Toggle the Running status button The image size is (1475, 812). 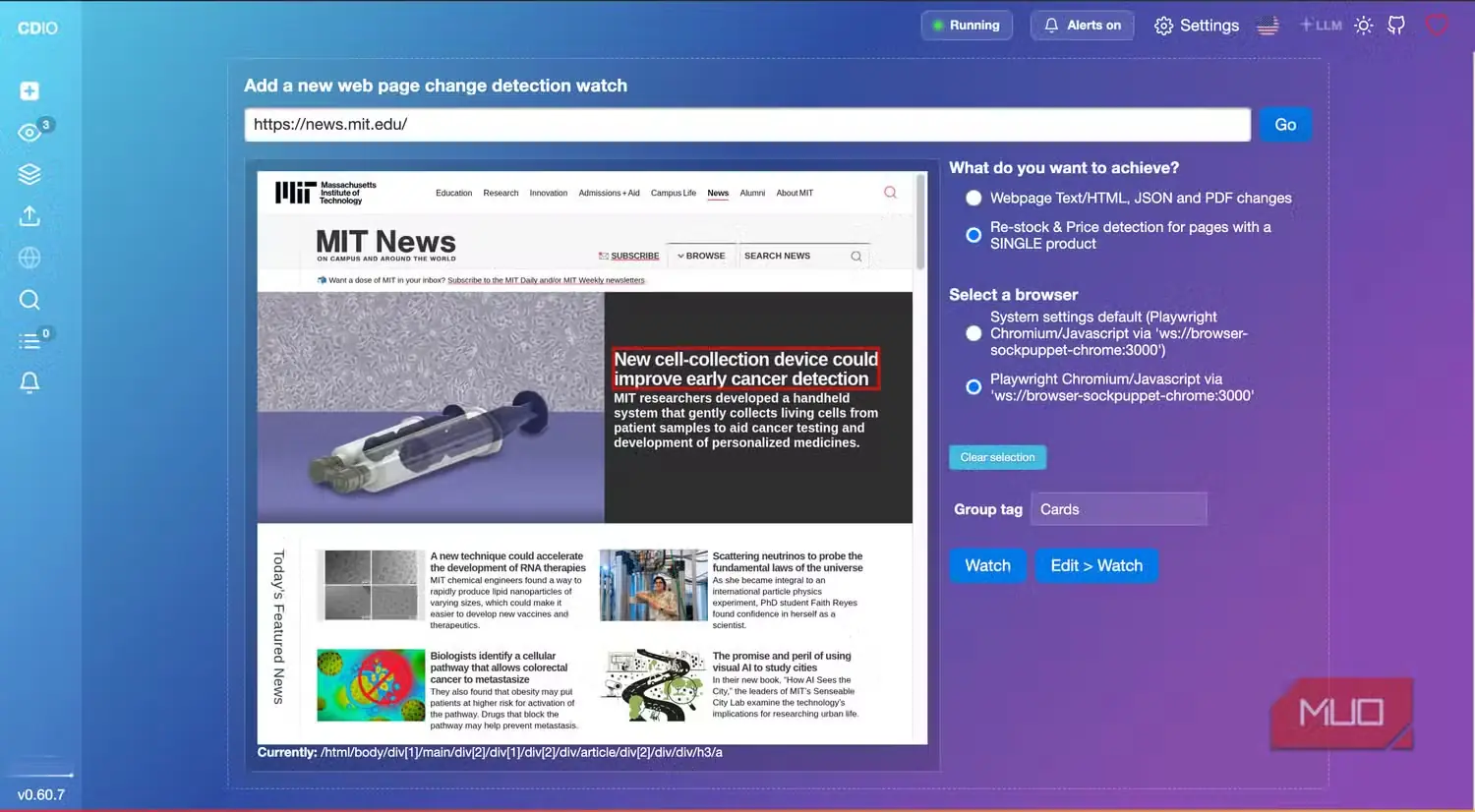coord(967,26)
